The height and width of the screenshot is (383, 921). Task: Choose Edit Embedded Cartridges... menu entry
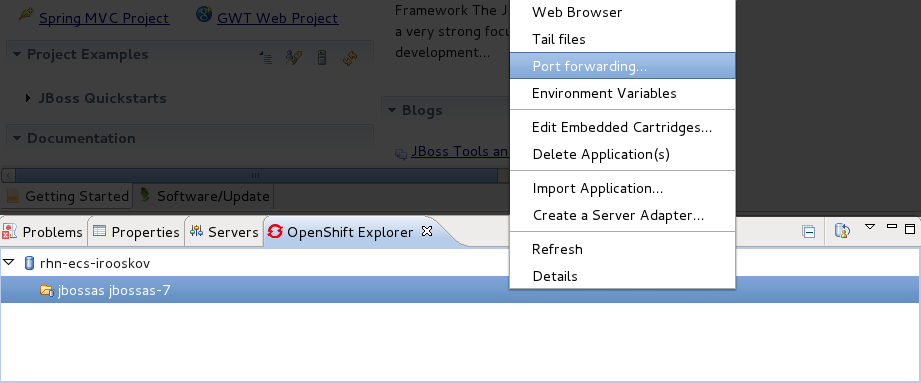[x=622, y=127]
